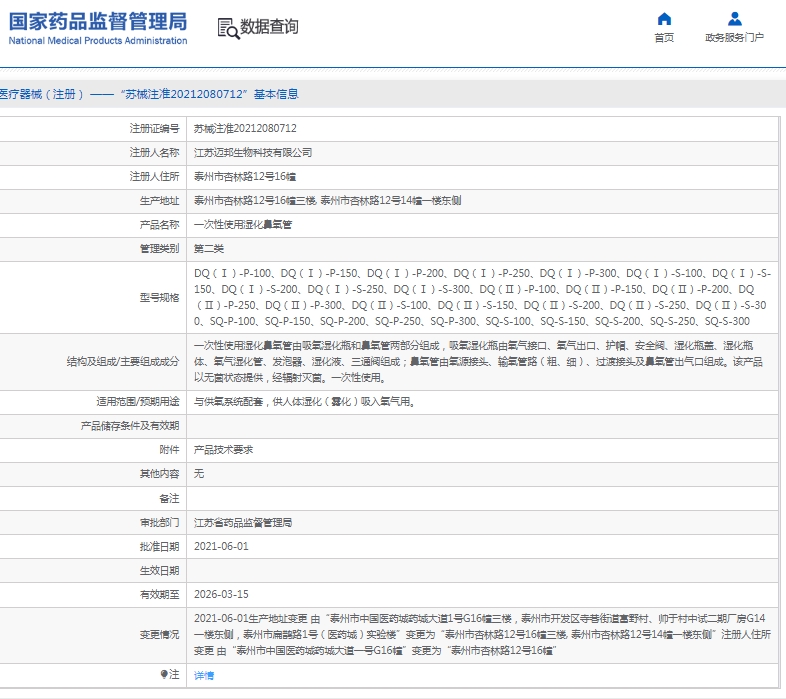The height and width of the screenshot is (699, 786).
Task: Click expiry date 2026-03-15
Action: pyautogui.click(x=221, y=594)
